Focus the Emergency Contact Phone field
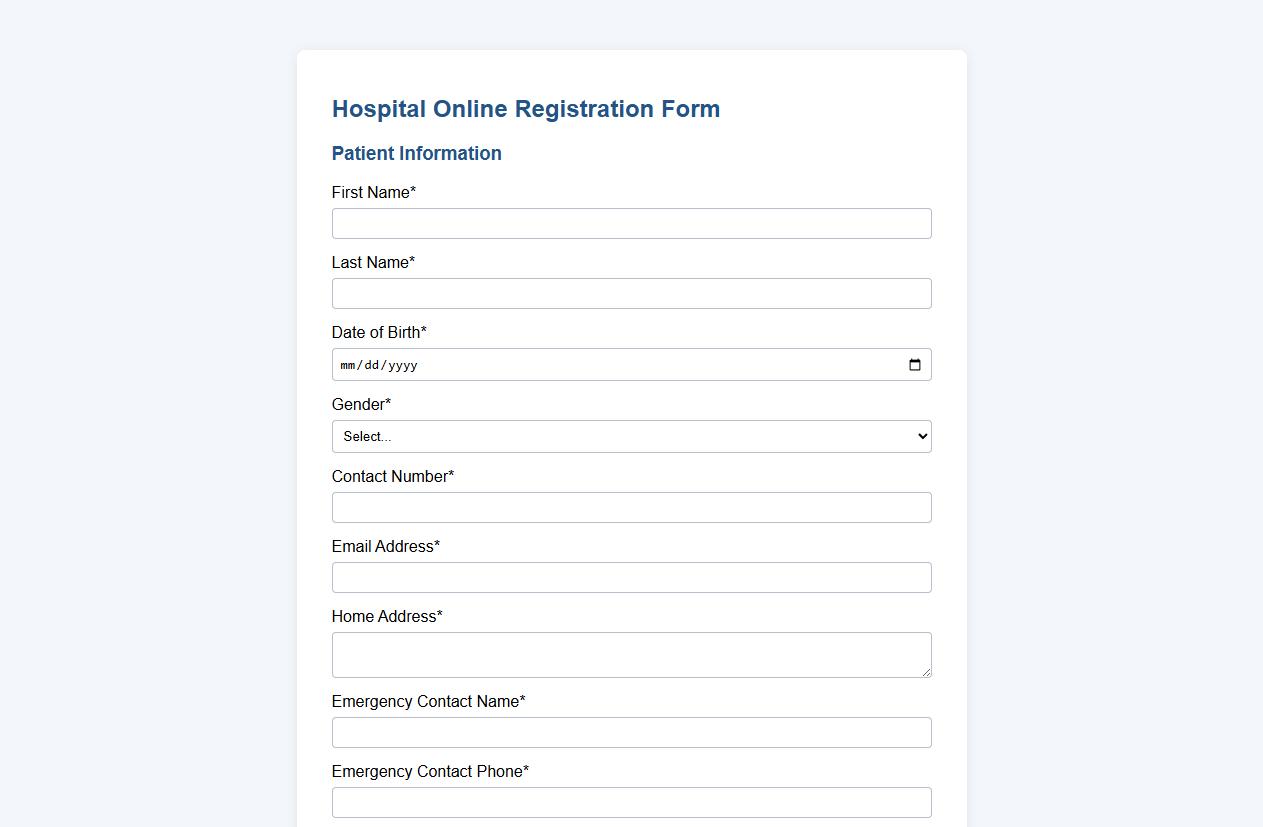 (x=631, y=802)
